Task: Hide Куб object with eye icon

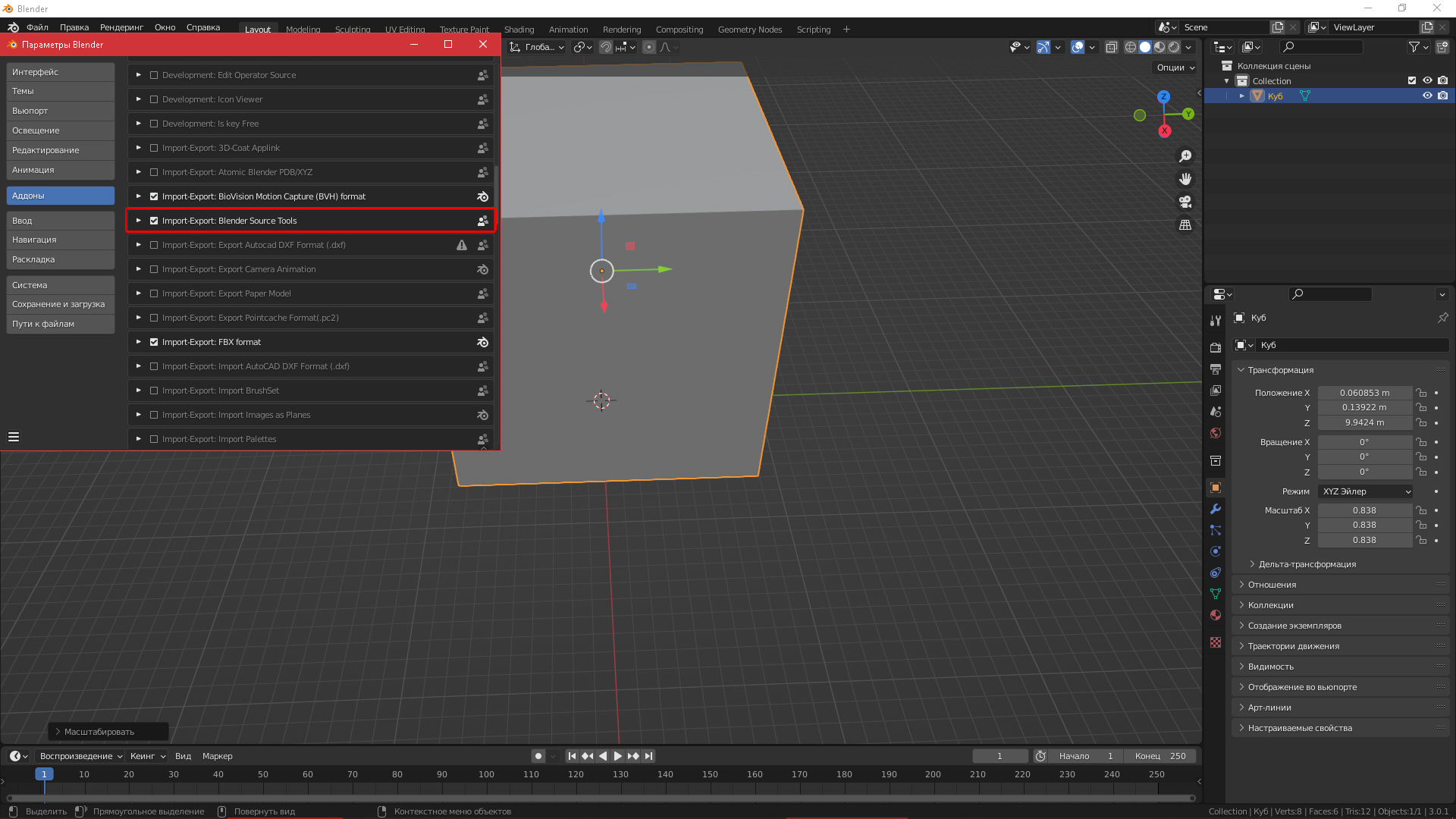Action: click(1427, 96)
